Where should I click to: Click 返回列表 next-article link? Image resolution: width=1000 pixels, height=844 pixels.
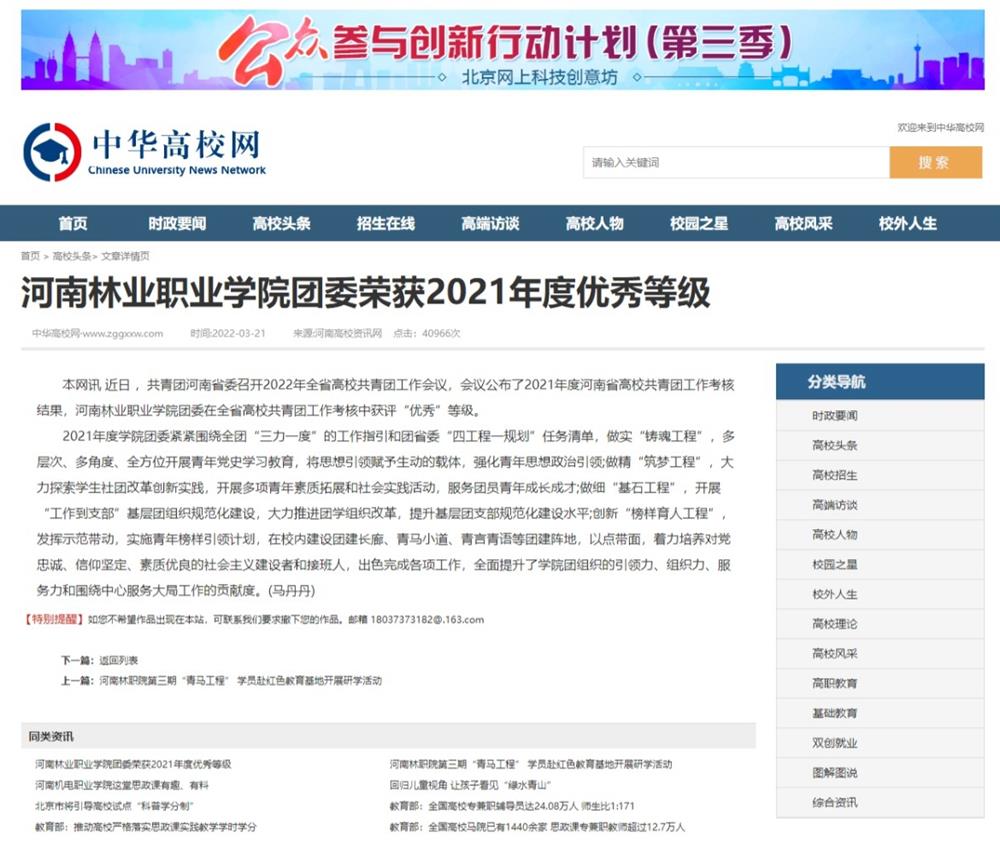pyautogui.click(x=118, y=661)
